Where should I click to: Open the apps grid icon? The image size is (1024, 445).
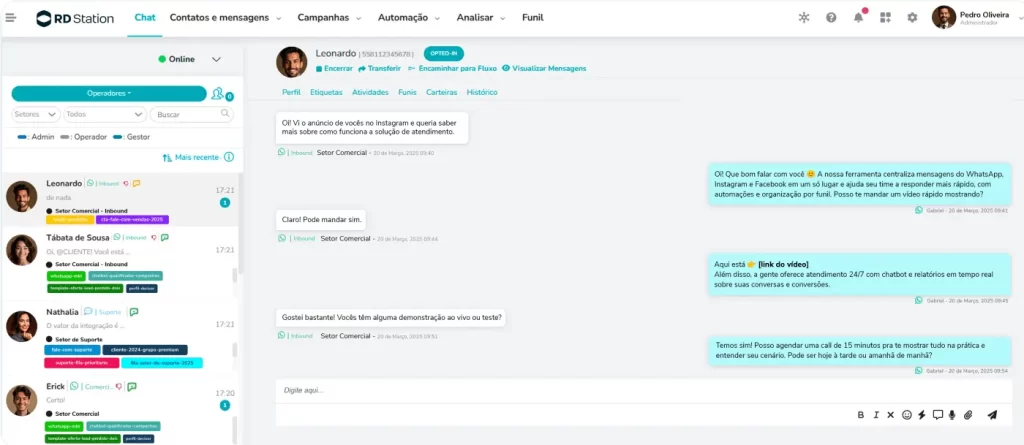pos(885,18)
